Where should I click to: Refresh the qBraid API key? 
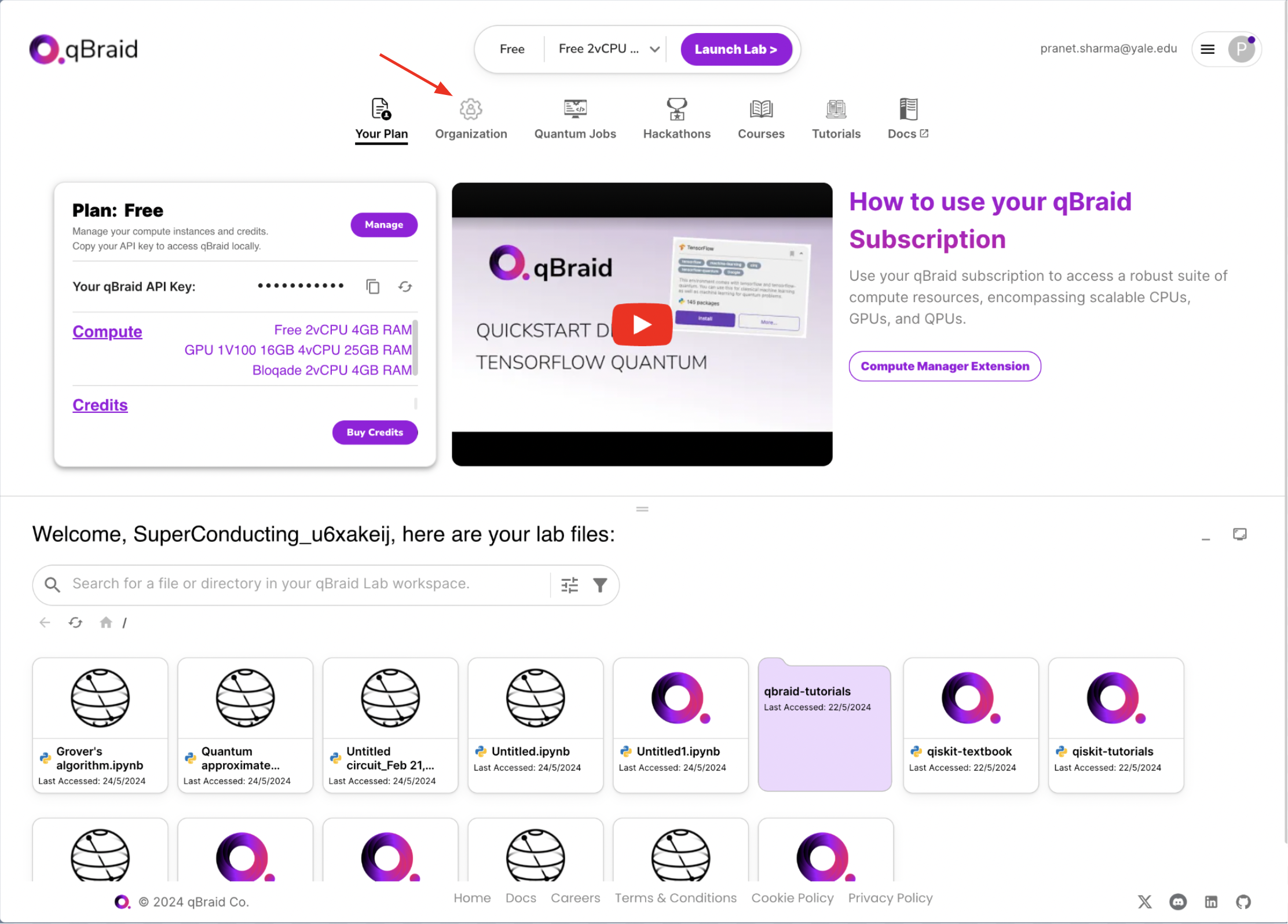coord(405,287)
